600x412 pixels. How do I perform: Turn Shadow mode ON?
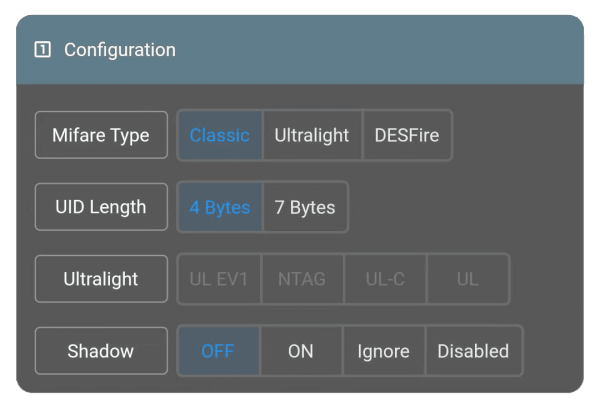click(301, 351)
